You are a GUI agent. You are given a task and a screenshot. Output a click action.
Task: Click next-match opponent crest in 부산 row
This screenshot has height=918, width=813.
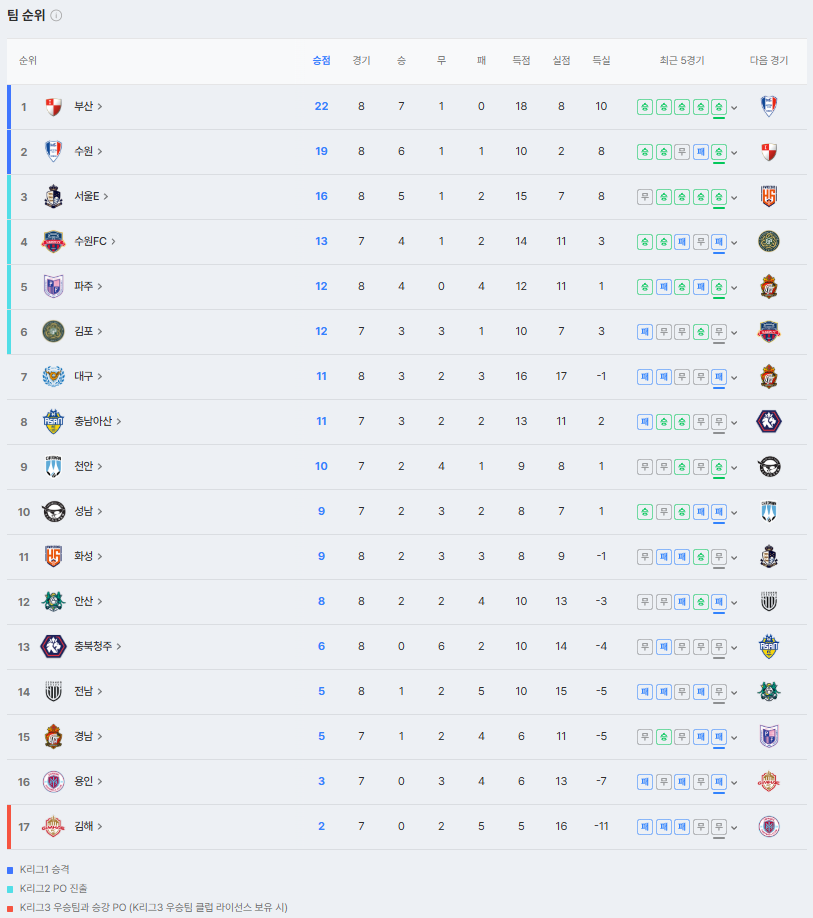click(x=769, y=107)
